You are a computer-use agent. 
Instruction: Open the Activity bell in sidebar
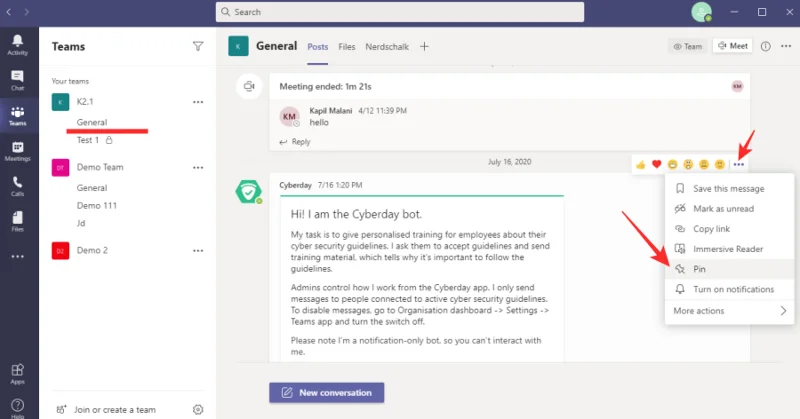[17, 44]
